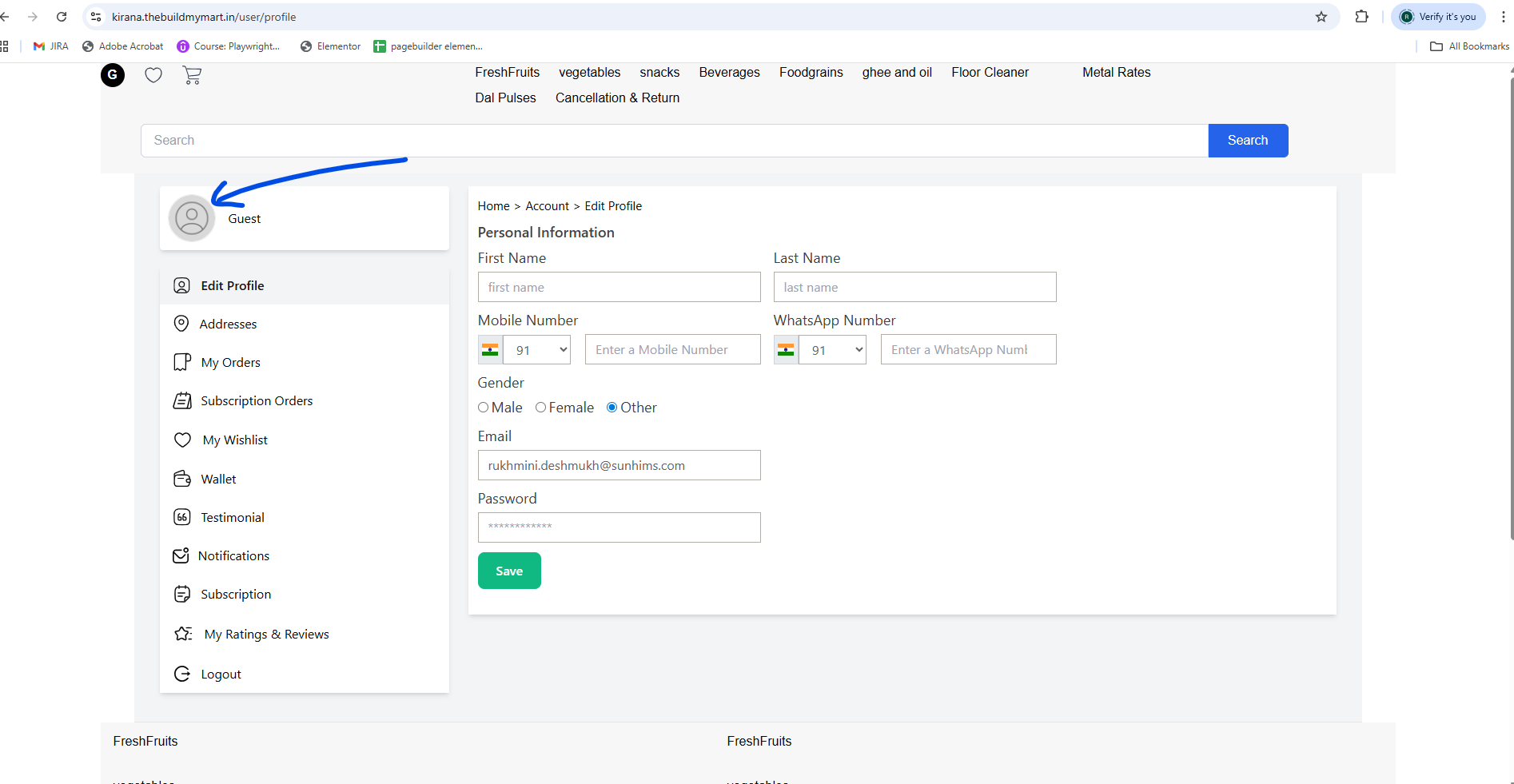This screenshot has height=784, width=1514.
Task: Go to ghee and oil category
Action: point(897,72)
